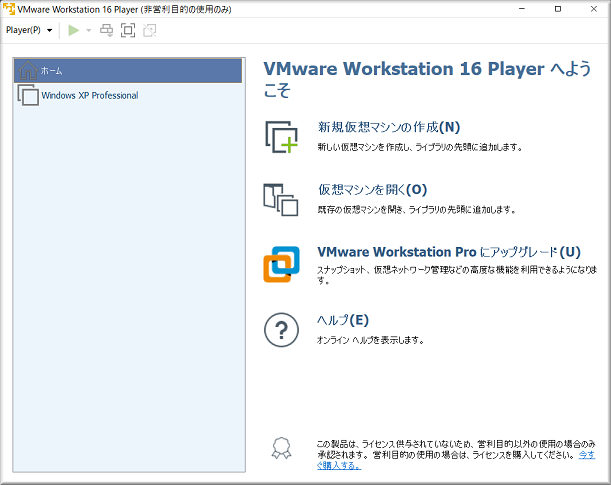Minimize the VMware Player window
Screen dimensions: 611x485
[x=522, y=9]
